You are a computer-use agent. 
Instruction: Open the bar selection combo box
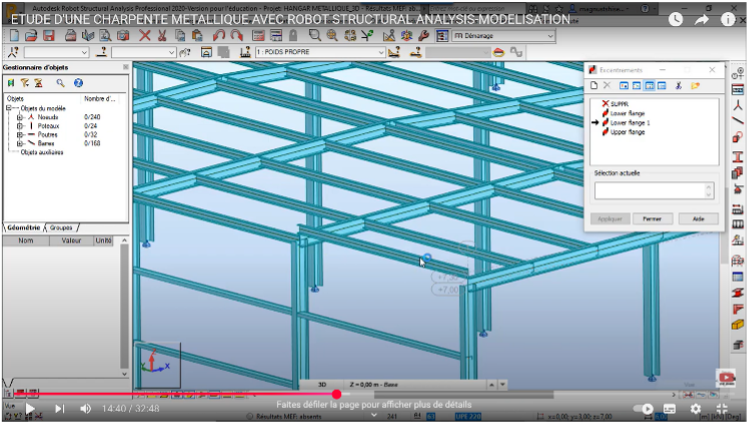(x=144, y=52)
